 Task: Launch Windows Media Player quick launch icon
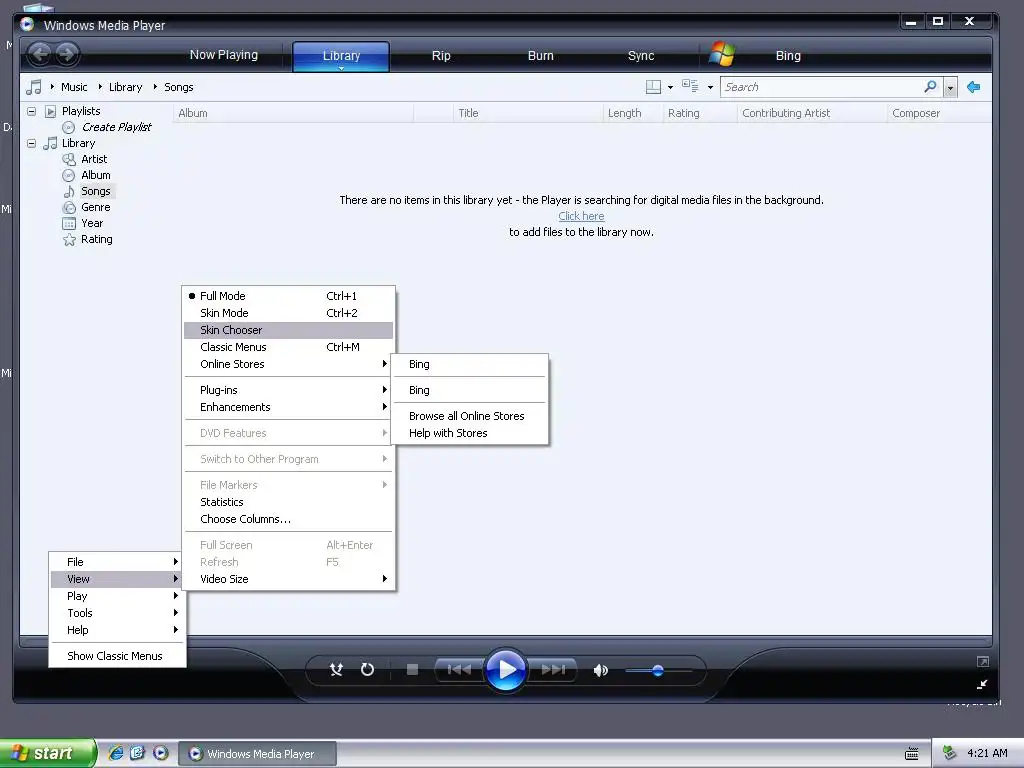point(161,753)
